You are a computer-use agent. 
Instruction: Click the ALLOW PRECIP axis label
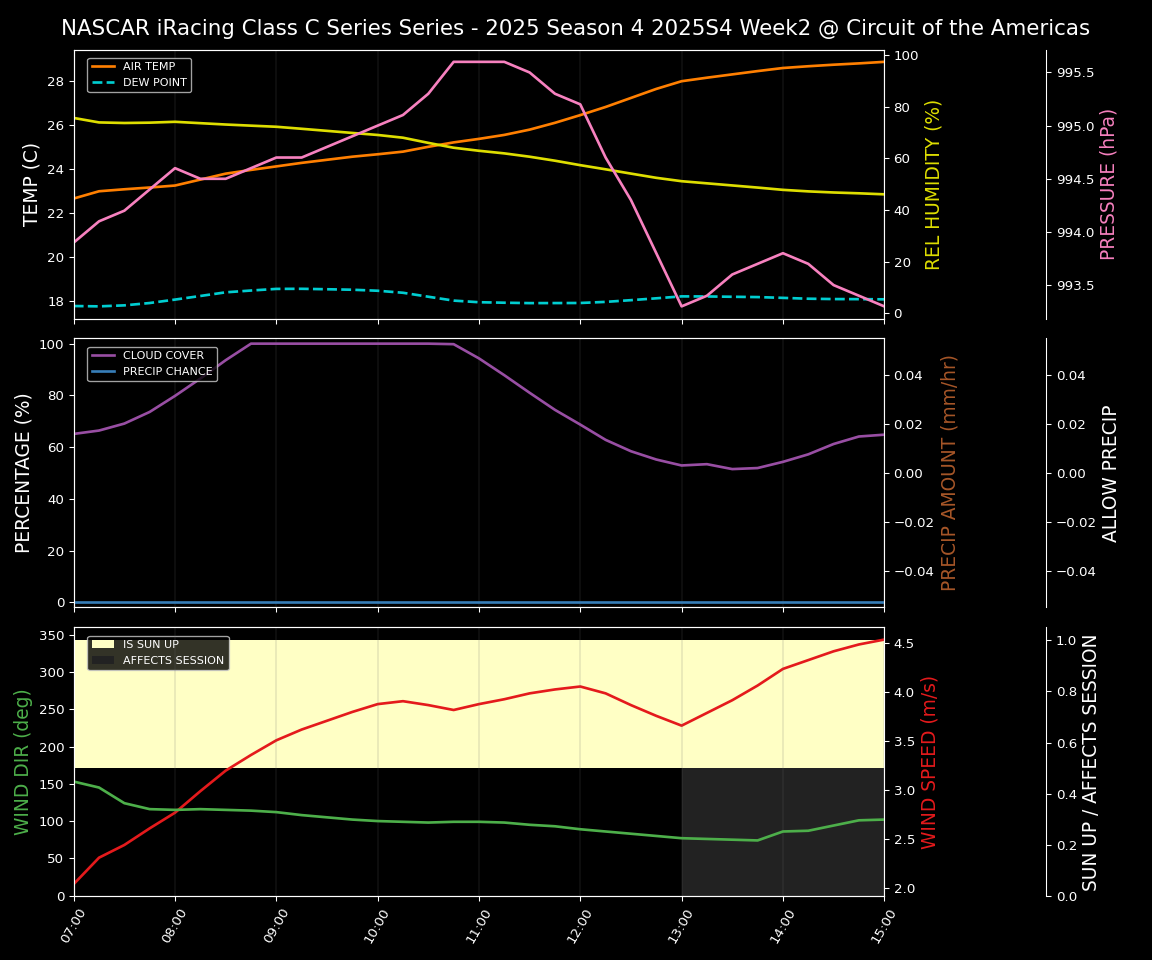click(x=1110, y=473)
